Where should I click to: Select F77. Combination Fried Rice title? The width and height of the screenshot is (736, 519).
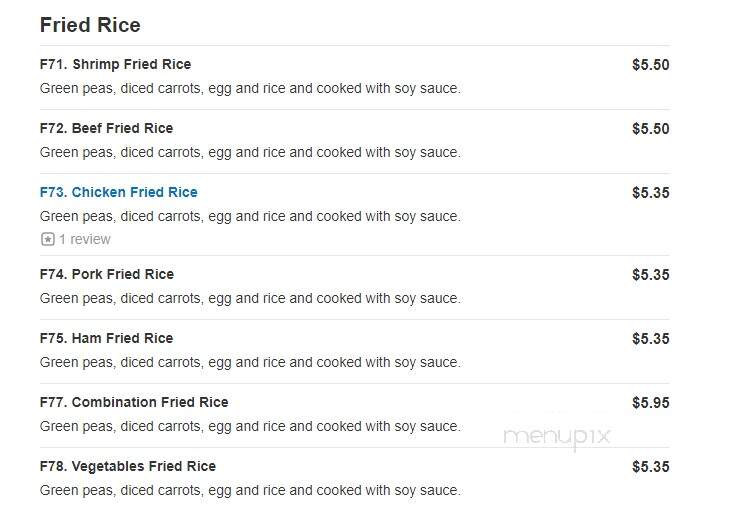pos(134,402)
